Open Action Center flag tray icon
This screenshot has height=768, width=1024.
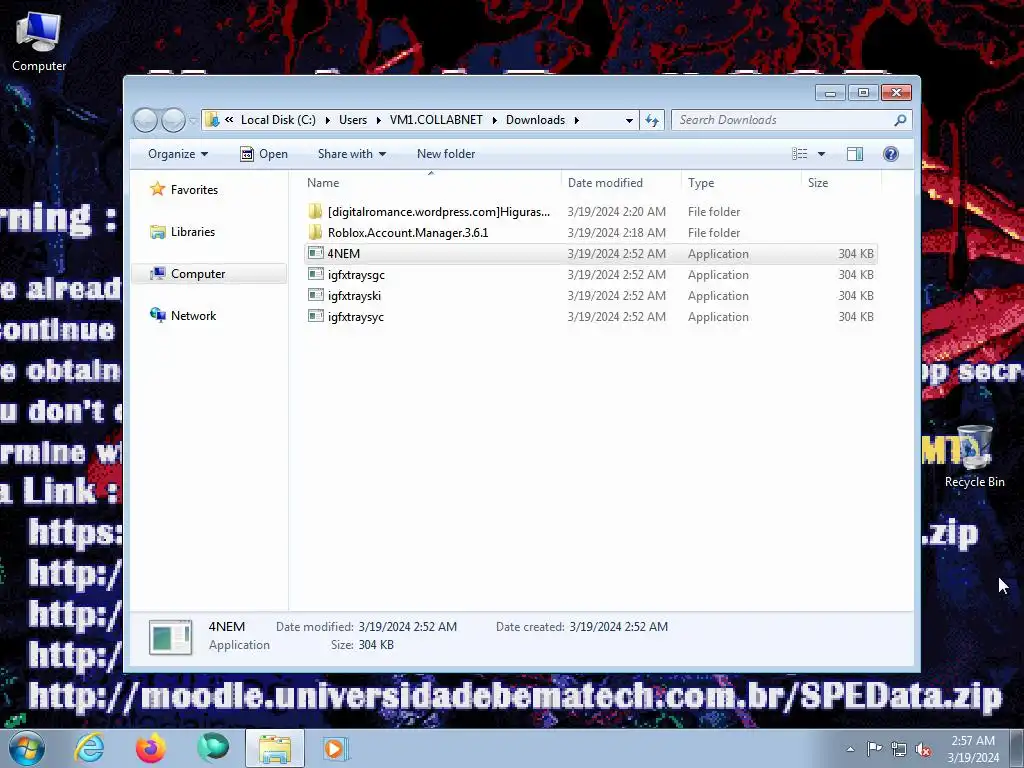point(874,749)
